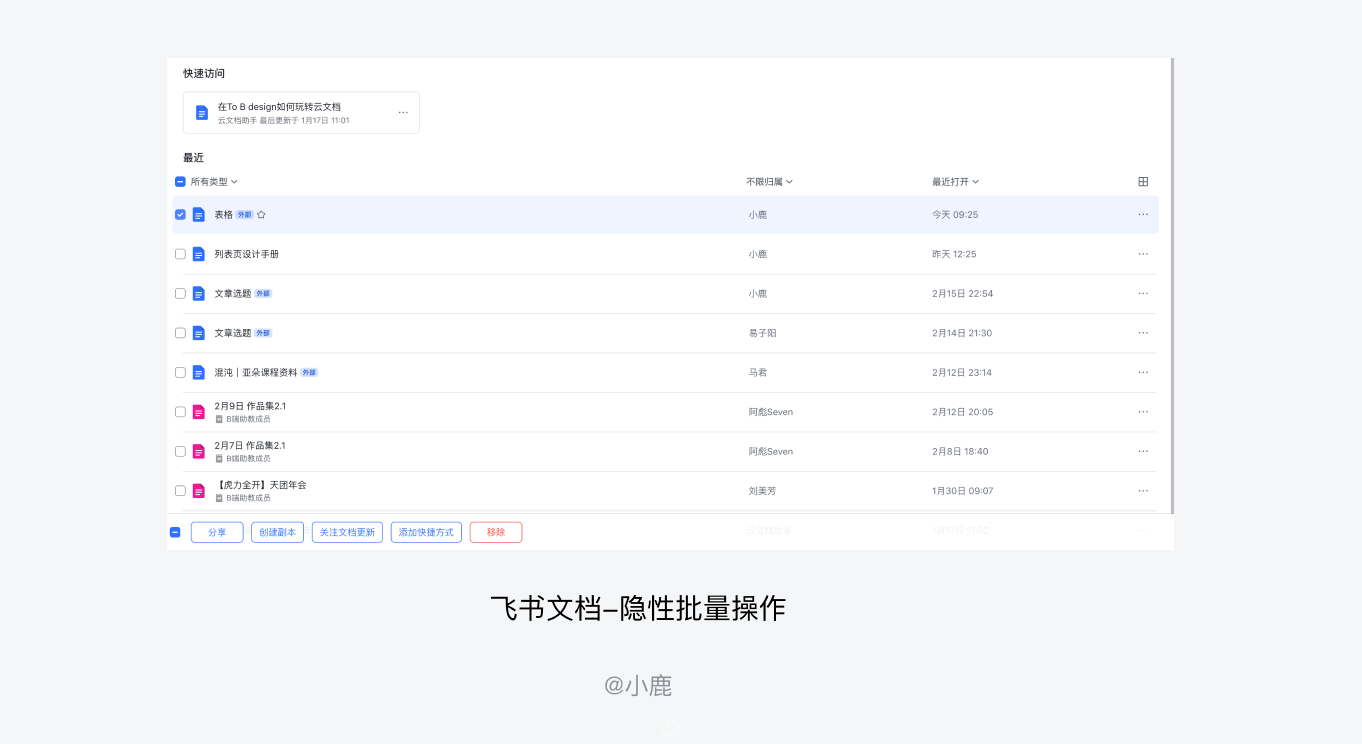This screenshot has height=744, width=1362.
Task: Click the blue doc icon in quick access card
Action: [202, 113]
